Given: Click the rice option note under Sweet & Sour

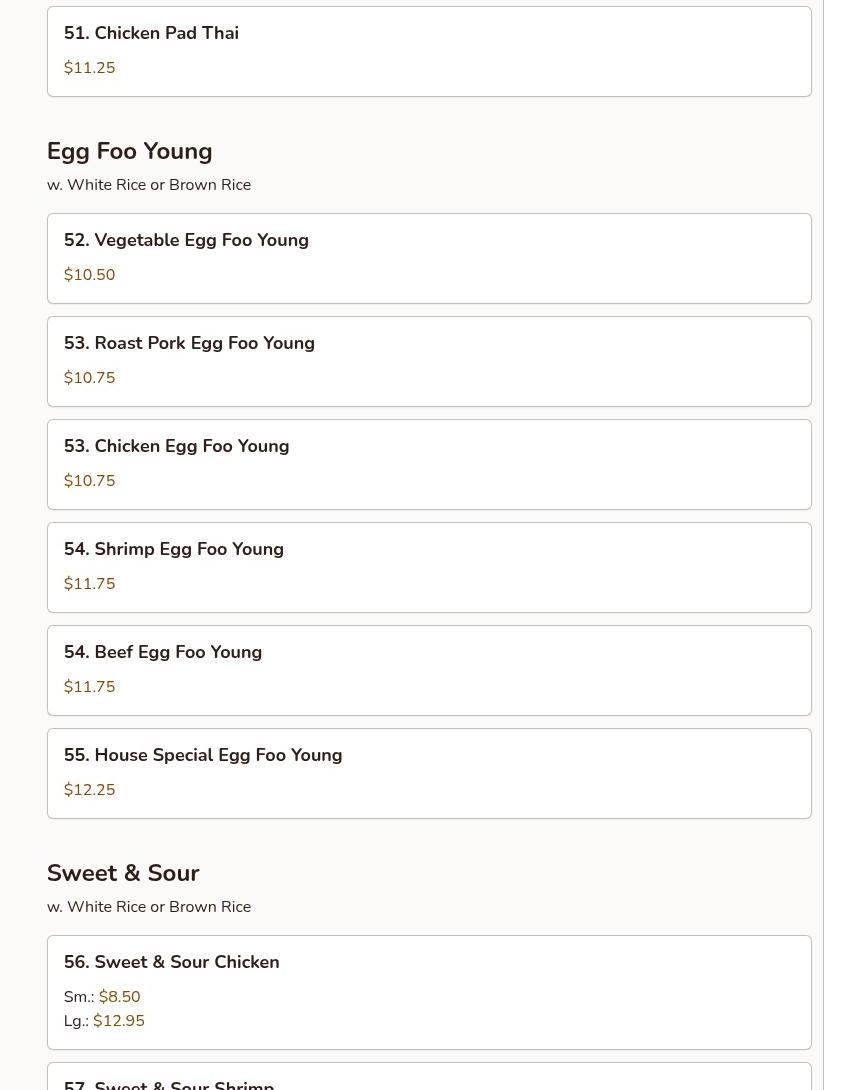Looking at the screenshot, I should 148,907.
